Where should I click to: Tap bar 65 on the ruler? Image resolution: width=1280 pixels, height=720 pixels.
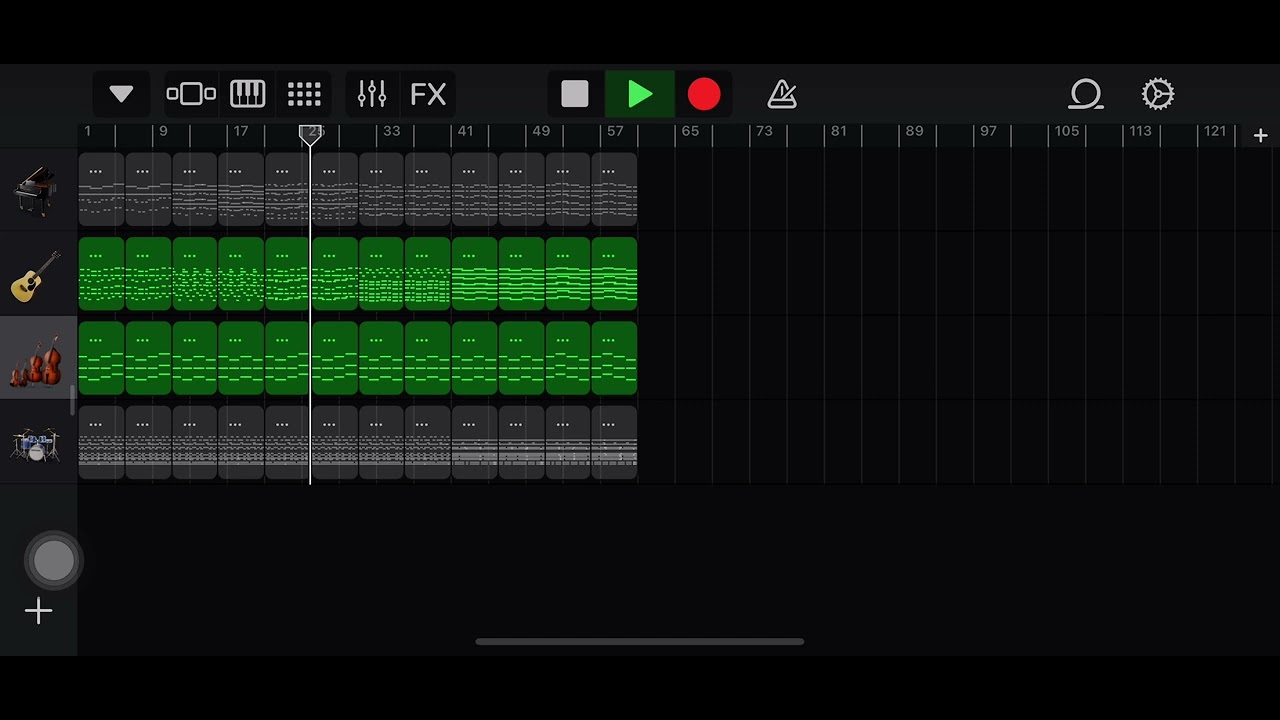(x=690, y=132)
